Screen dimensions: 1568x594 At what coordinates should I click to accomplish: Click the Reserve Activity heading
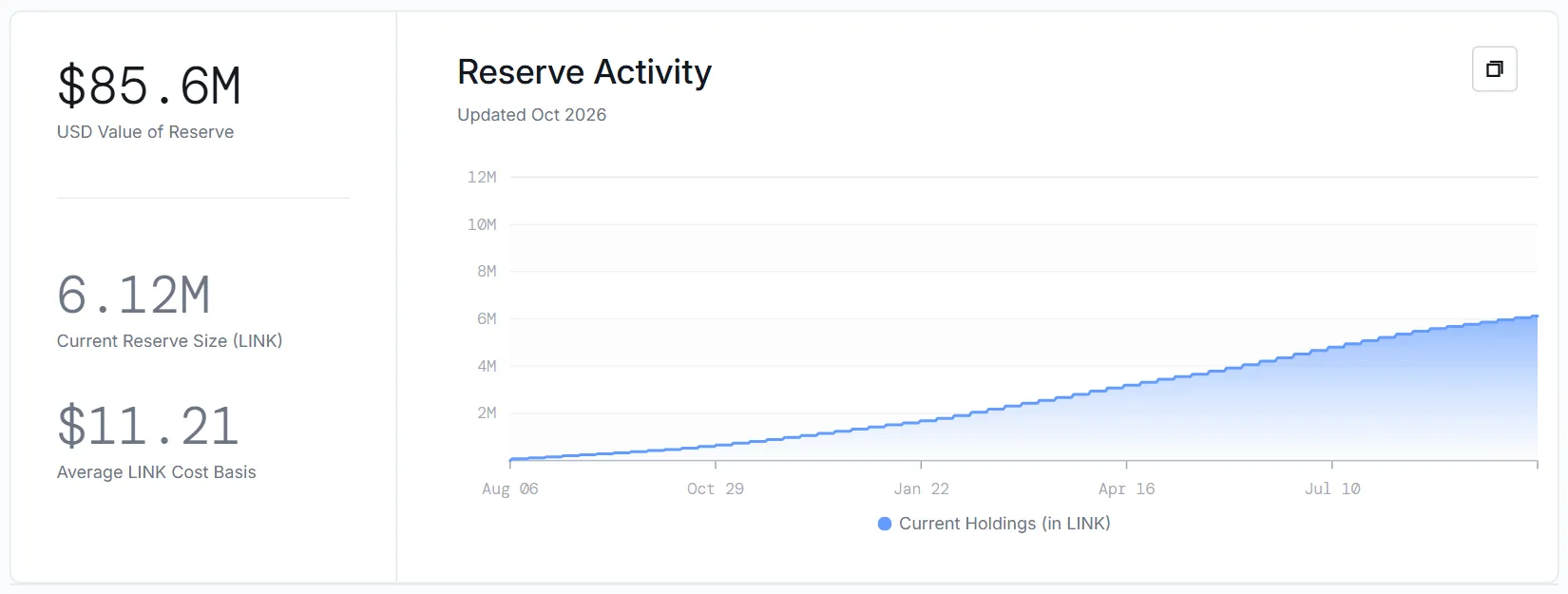pyautogui.click(x=584, y=72)
